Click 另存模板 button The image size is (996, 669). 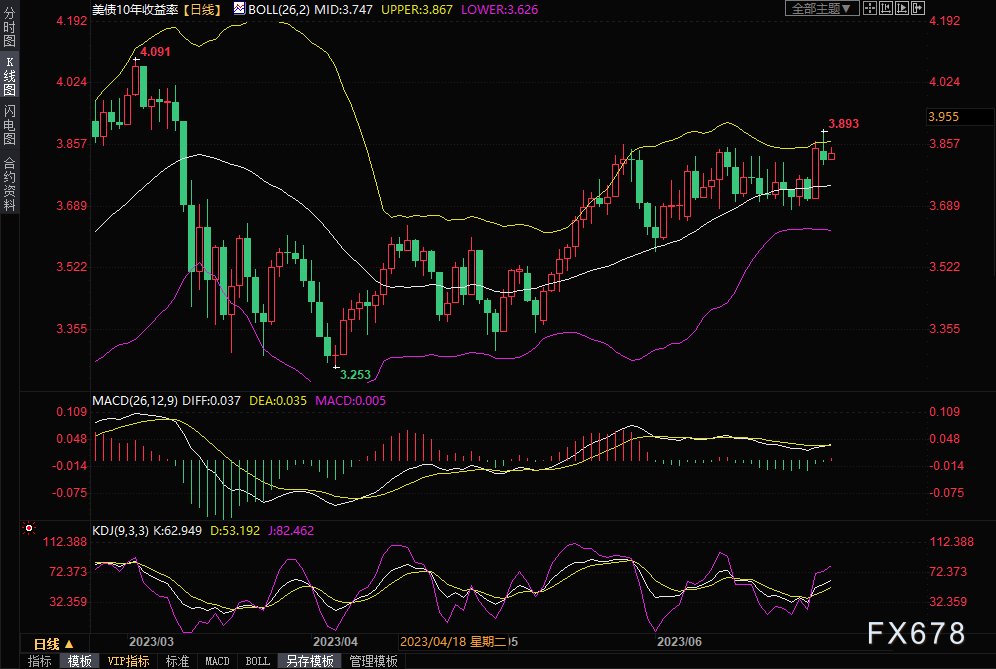pos(308,661)
